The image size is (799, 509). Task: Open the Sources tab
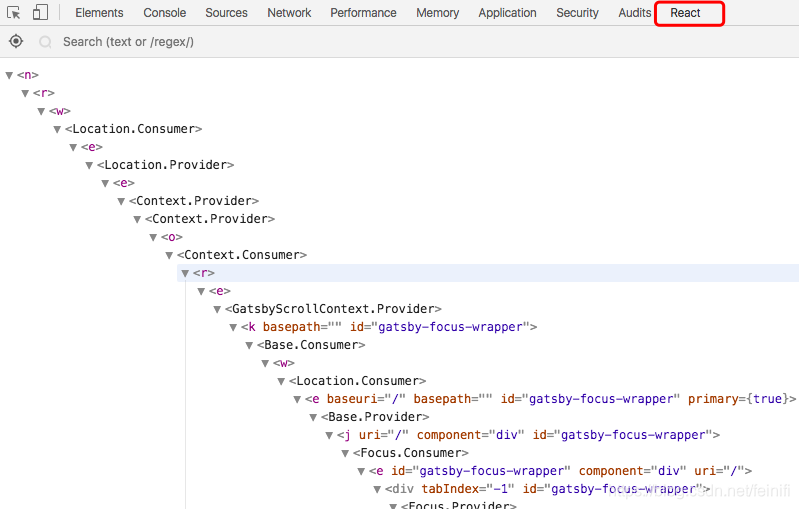(226, 13)
